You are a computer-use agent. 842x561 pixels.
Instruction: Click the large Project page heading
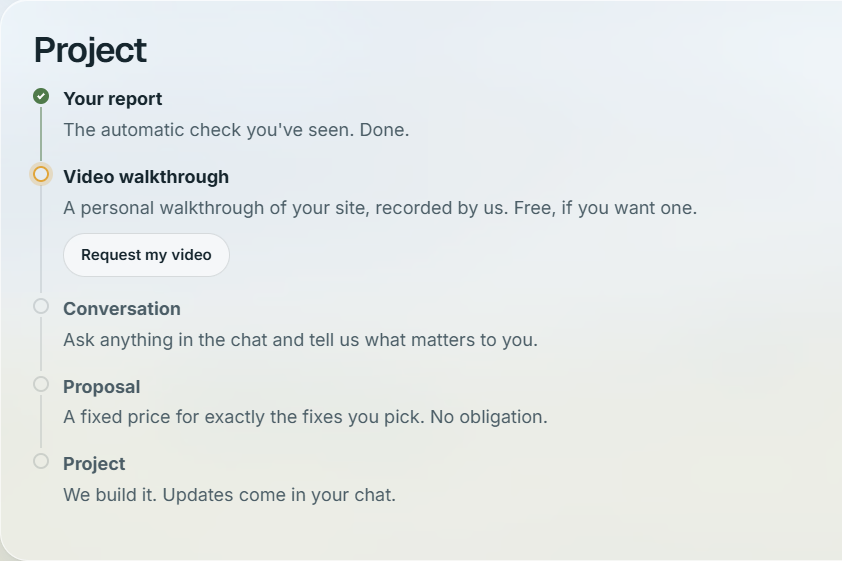[x=90, y=50]
